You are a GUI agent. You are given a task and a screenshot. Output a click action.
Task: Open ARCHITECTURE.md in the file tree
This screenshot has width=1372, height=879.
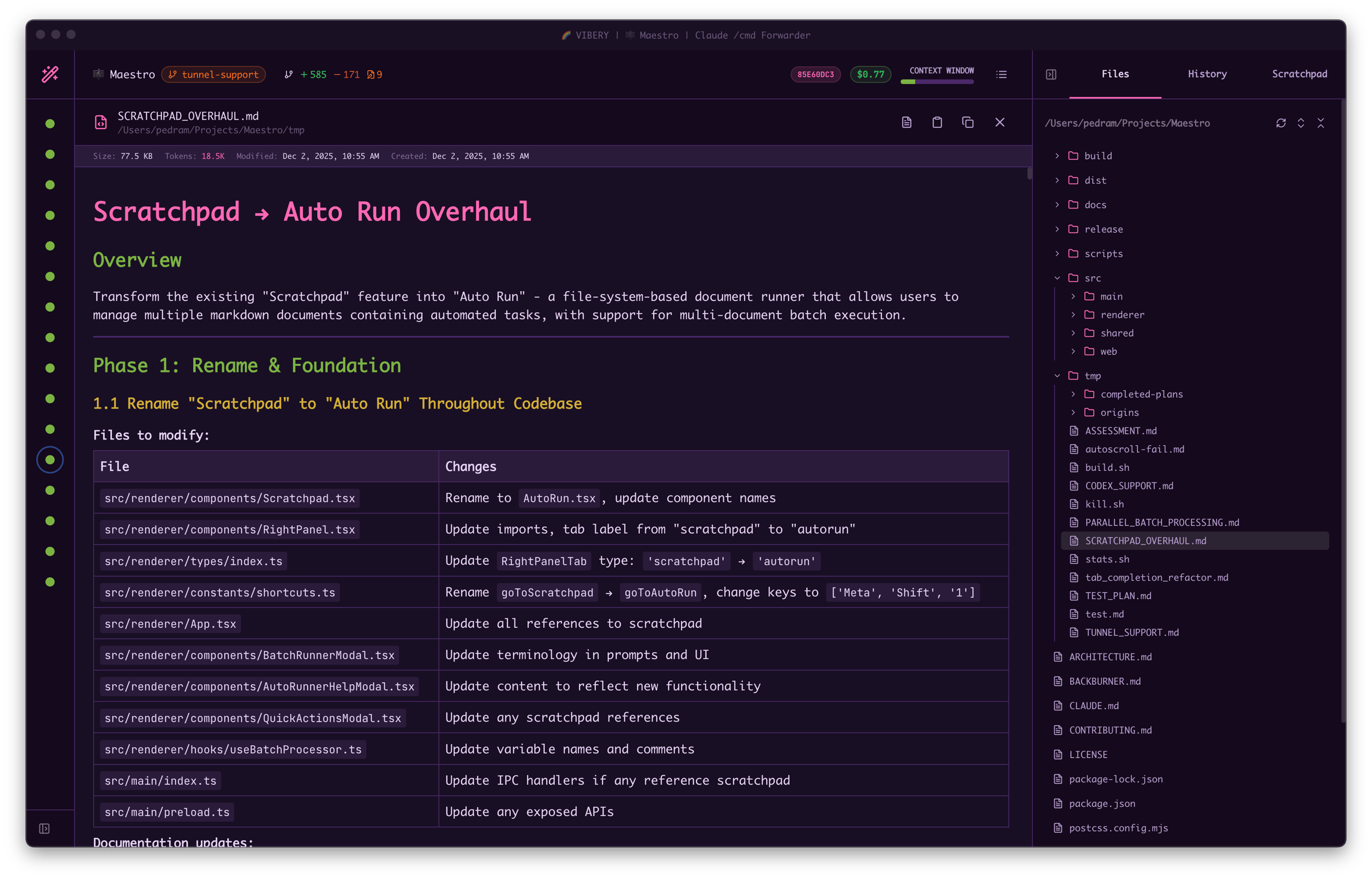1110,657
